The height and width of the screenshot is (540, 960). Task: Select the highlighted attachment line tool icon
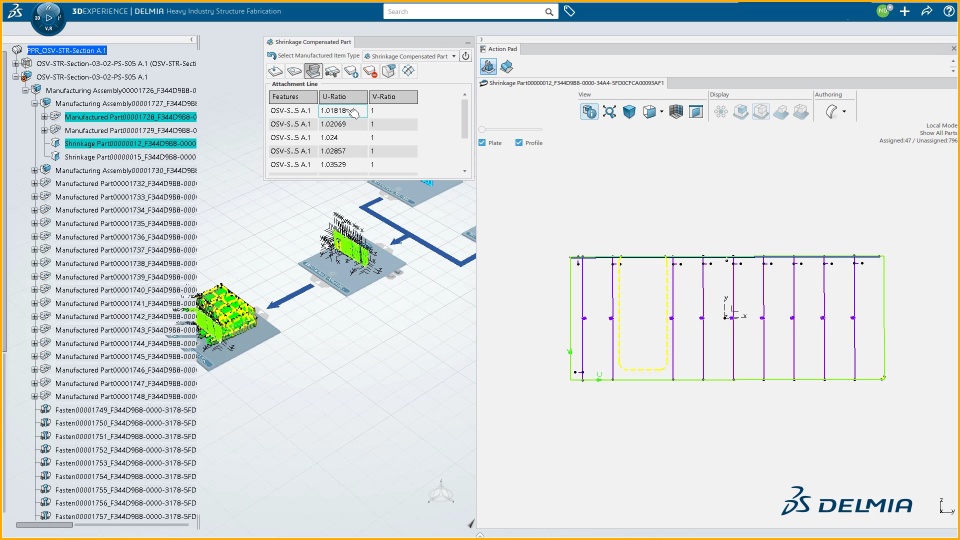(313, 72)
